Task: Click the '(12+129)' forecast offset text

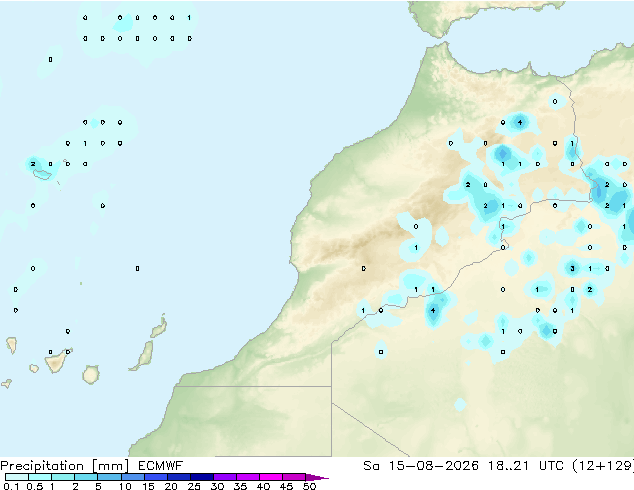Action: click(603, 466)
